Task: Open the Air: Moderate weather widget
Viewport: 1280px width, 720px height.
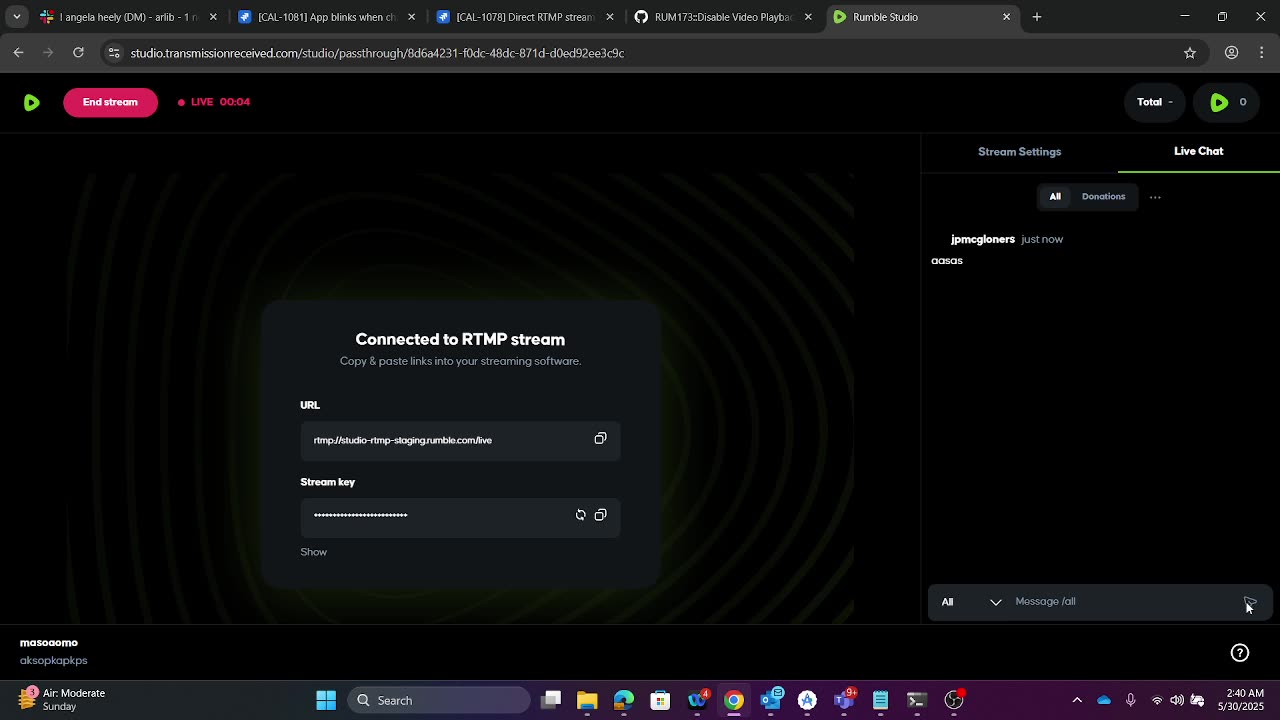Action: click(62, 700)
